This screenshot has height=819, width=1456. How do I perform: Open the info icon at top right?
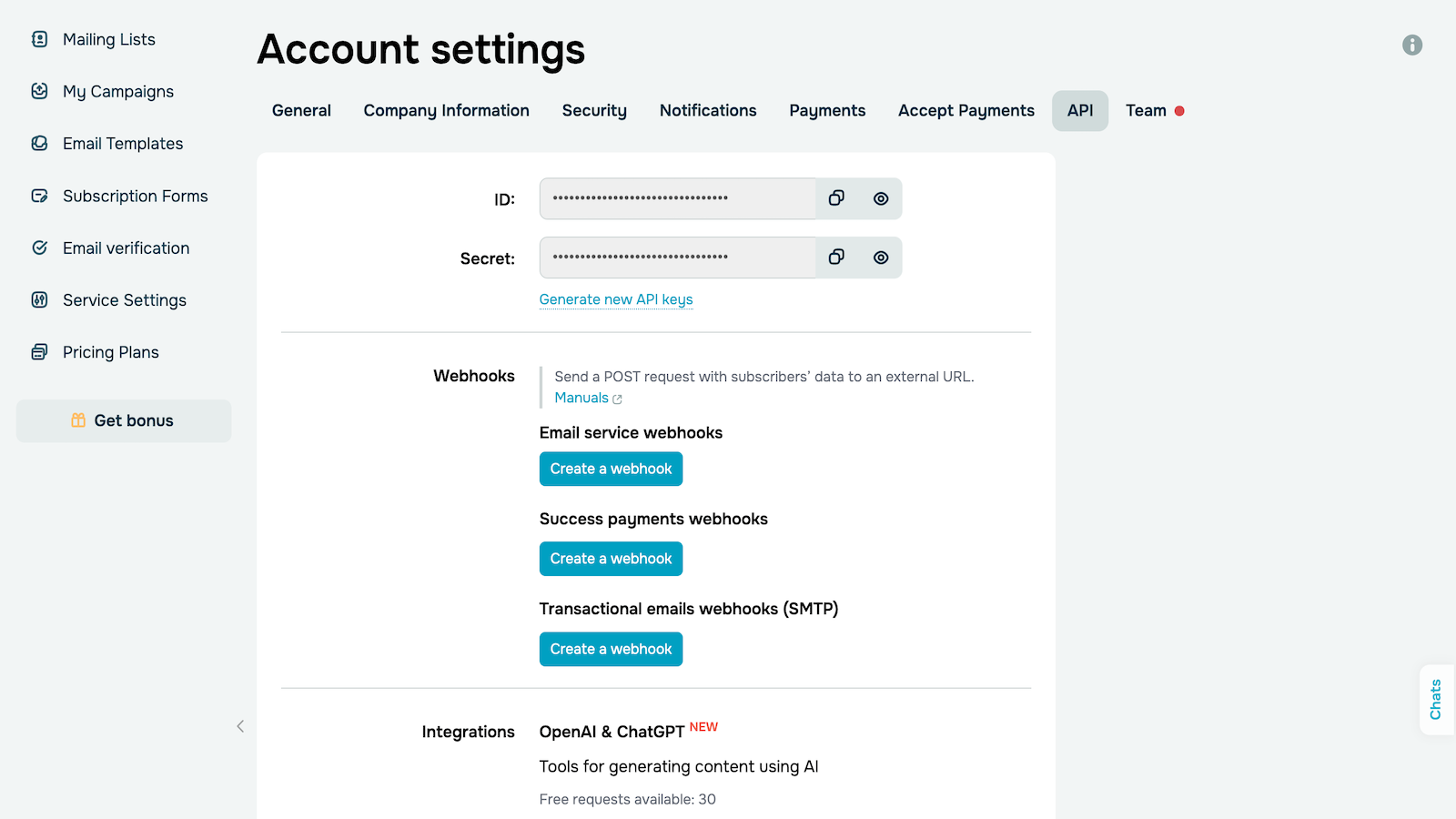[1411, 45]
